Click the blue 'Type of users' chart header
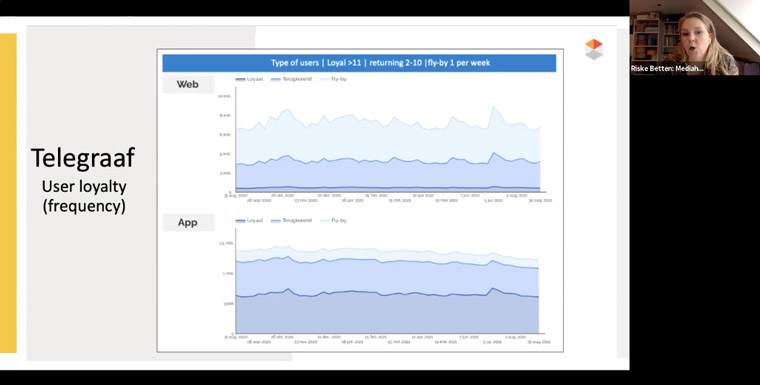760x385 pixels. [359, 63]
